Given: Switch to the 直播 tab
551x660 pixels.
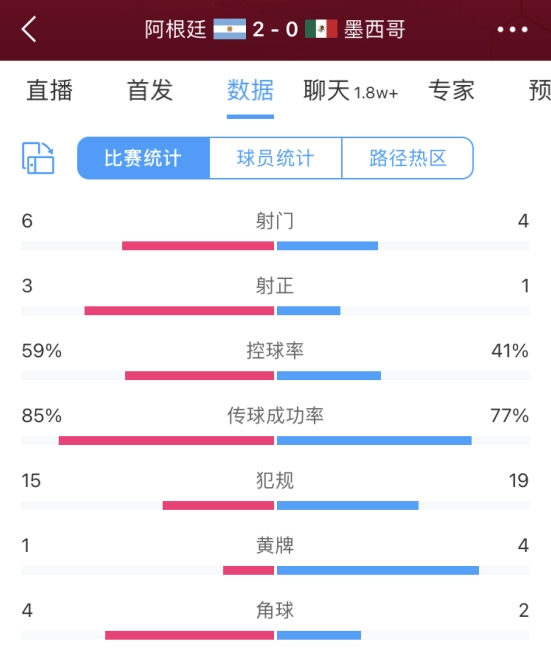Looking at the screenshot, I should click(50, 90).
